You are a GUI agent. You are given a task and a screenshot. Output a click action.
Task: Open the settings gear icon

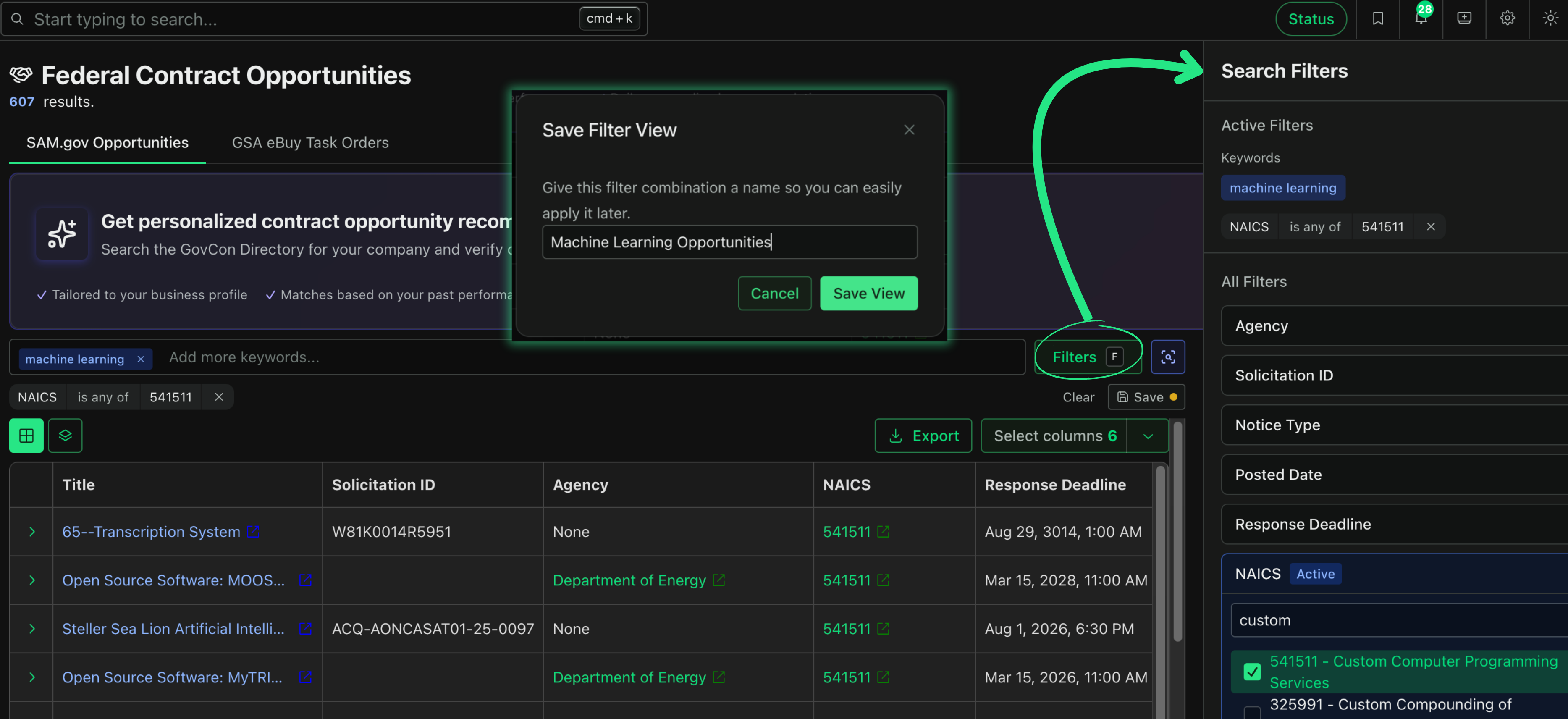pyautogui.click(x=1507, y=18)
